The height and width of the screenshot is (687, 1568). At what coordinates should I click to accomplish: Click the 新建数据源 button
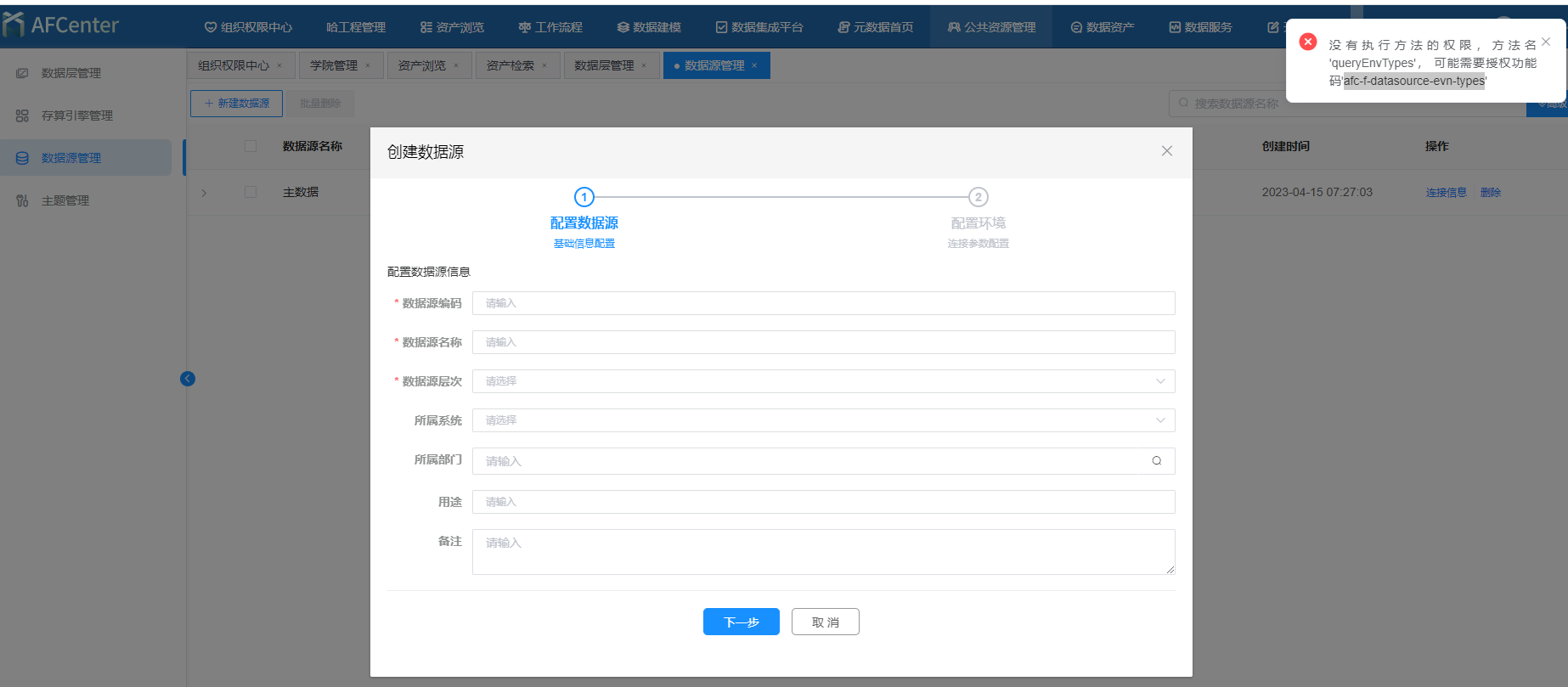(x=236, y=104)
